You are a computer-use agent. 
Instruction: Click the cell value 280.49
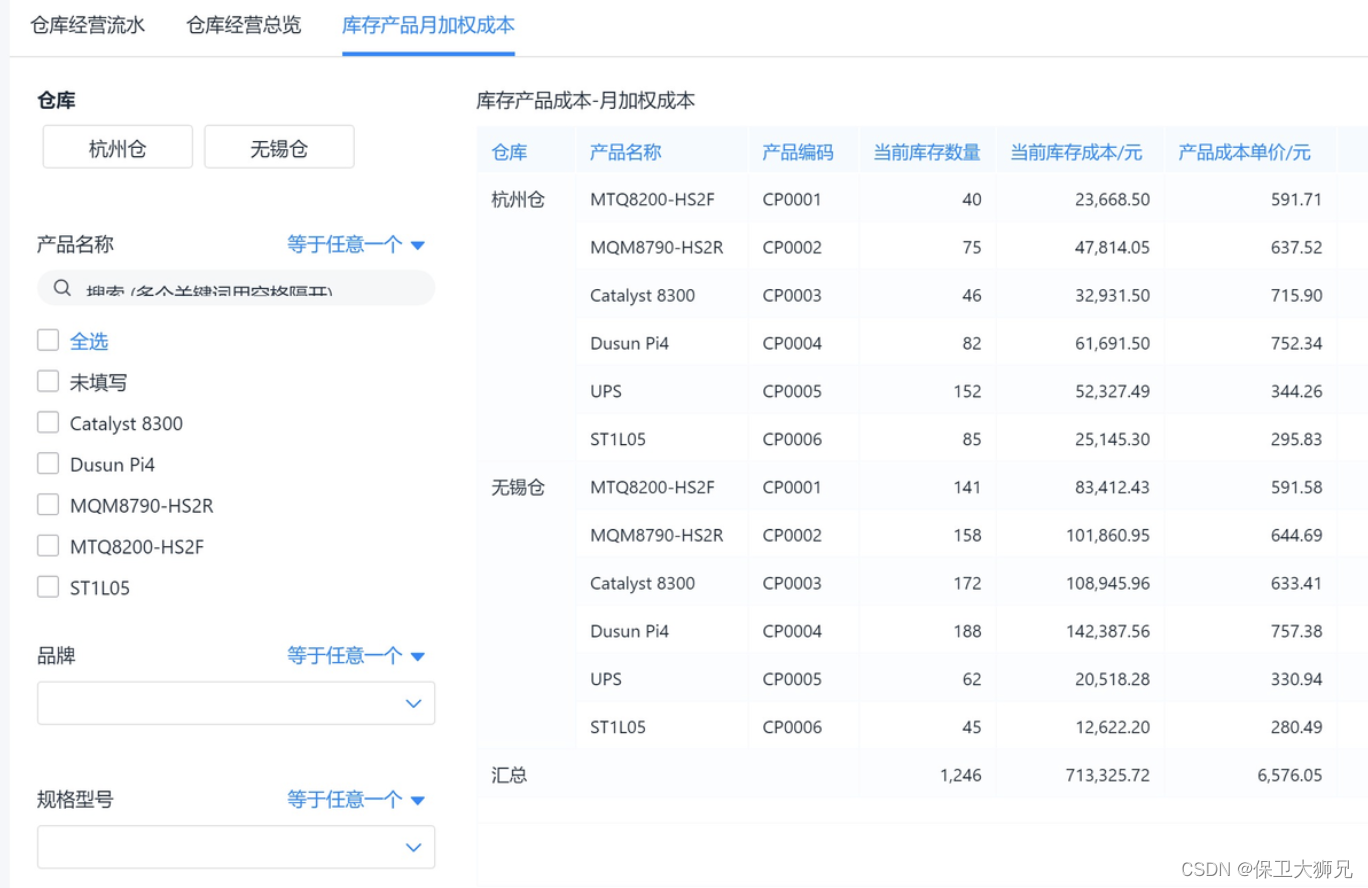pos(1297,727)
